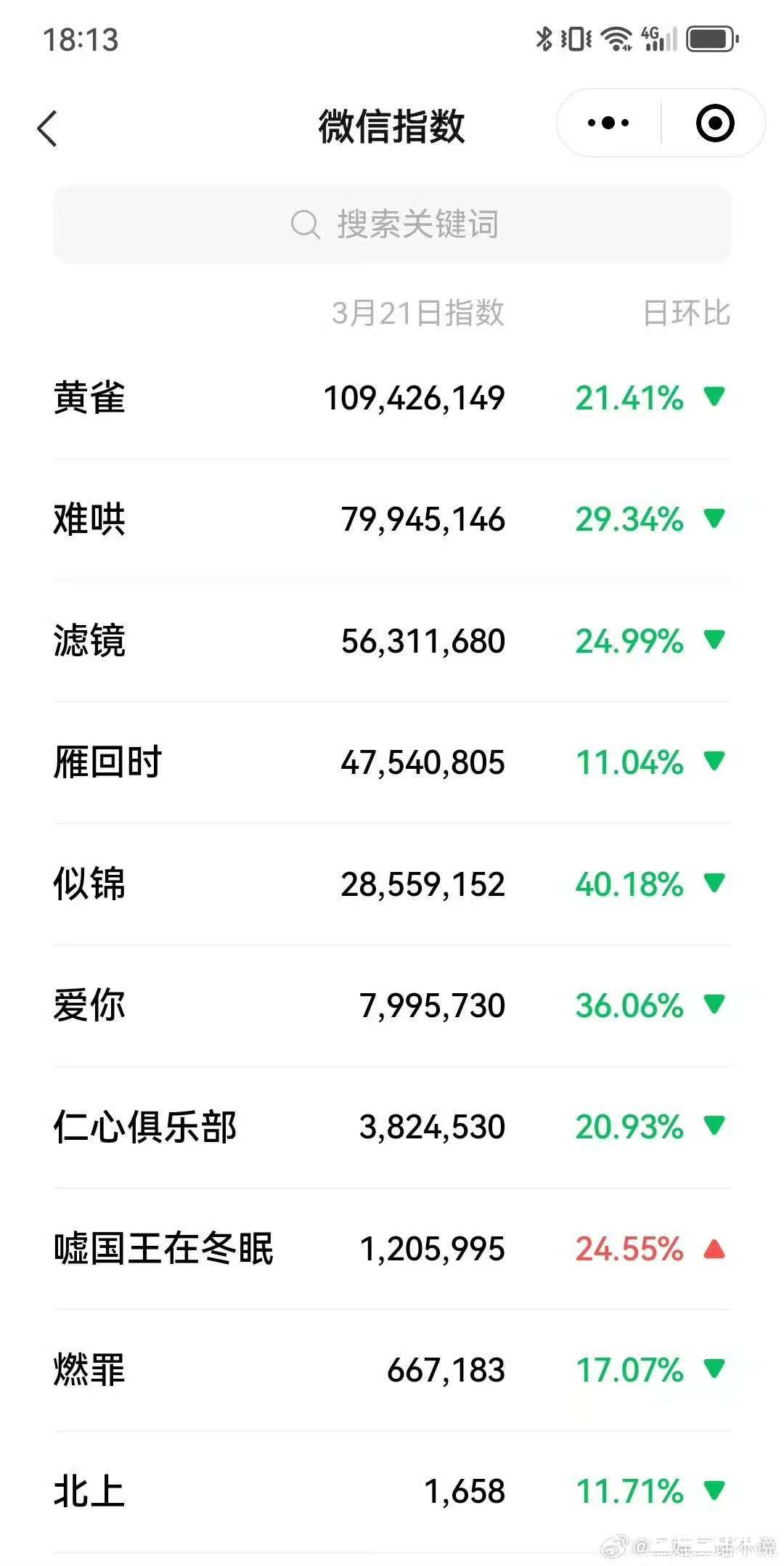Image resolution: width=784 pixels, height=1566 pixels.
Task: Tap the green down arrow for 似锦
Action: (714, 883)
